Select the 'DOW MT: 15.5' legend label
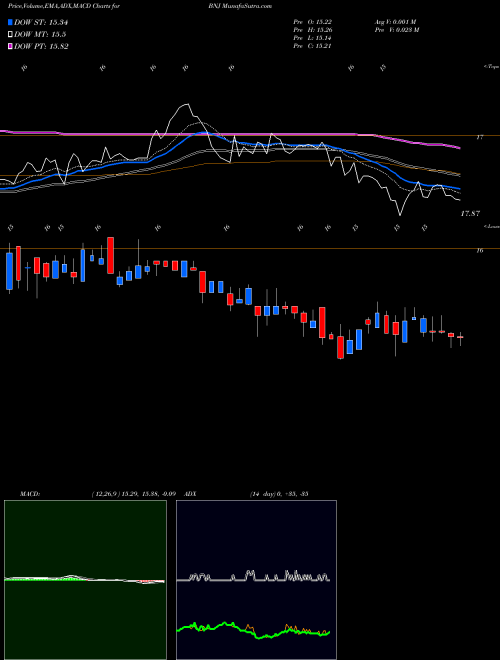This screenshot has width=500, height=660. coord(40,35)
